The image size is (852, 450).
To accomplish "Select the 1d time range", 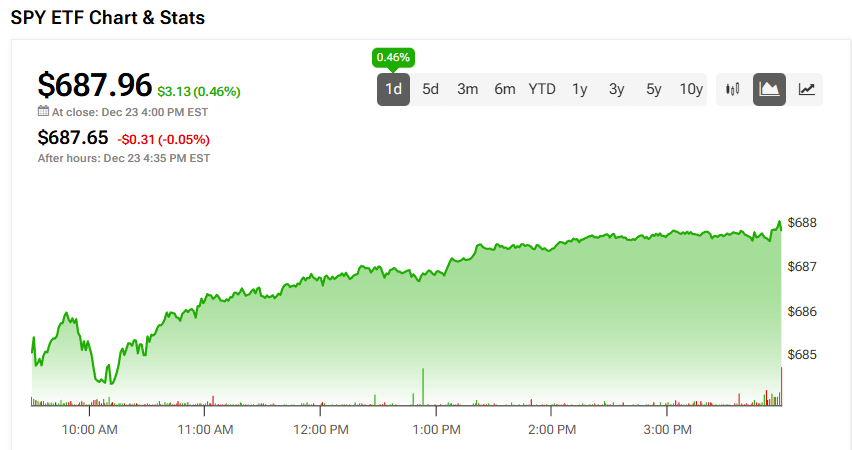I will tap(394, 89).
